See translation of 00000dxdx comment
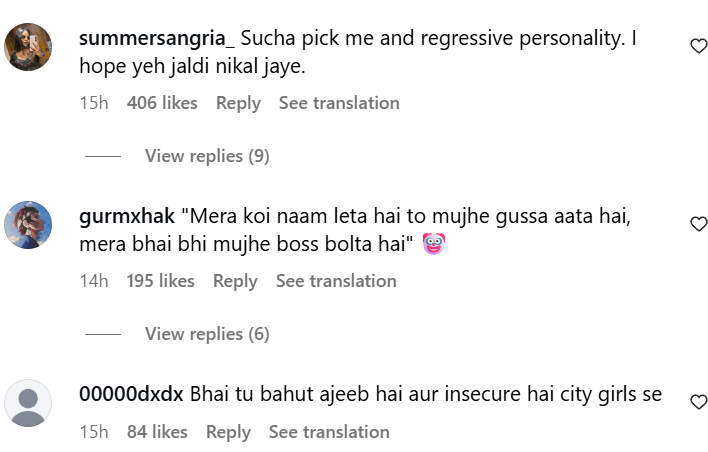 pyautogui.click(x=329, y=432)
